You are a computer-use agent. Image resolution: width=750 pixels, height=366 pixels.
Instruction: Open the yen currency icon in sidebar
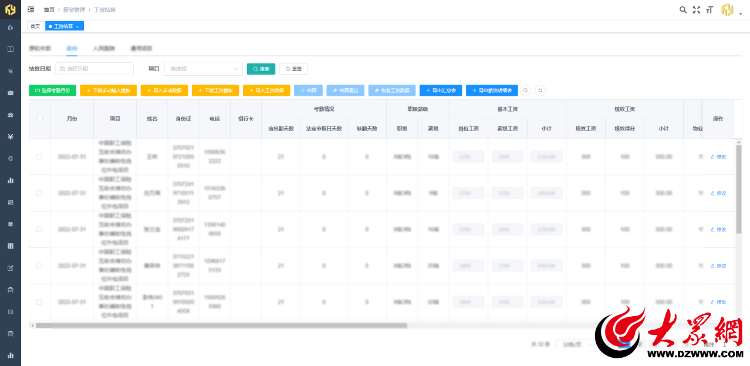point(11,136)
